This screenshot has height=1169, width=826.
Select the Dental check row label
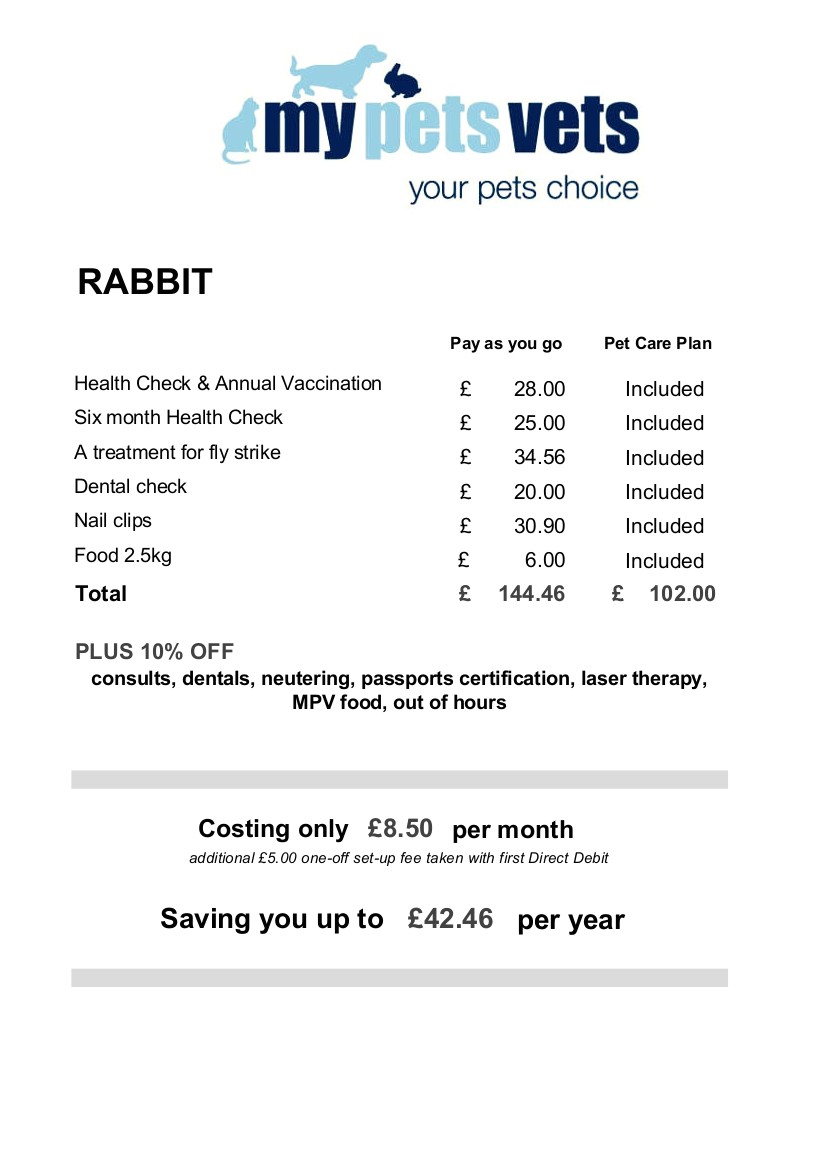[x=130, y=487]
